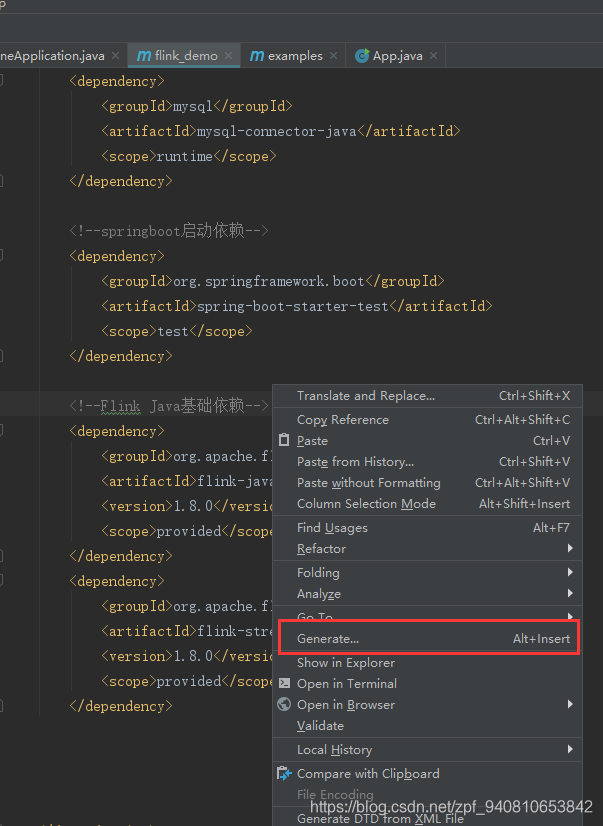This screenshot has height=826, width=603.
Task: Toggle Column Selection Mode
Action: [427, 504]
